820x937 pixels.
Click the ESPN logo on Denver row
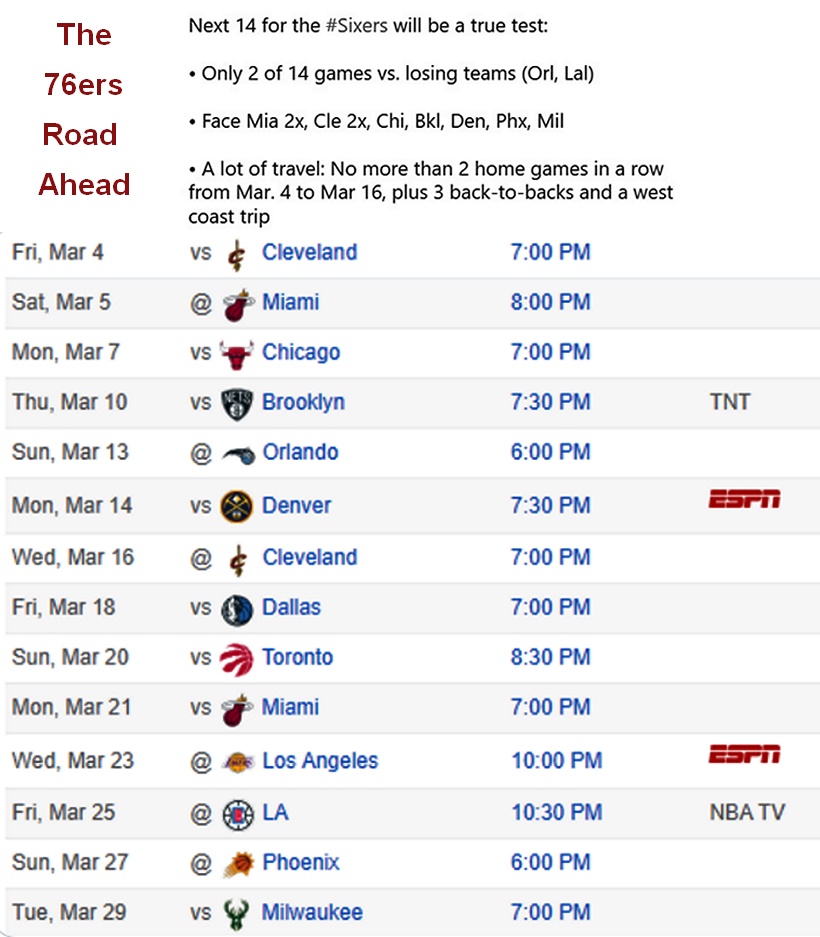point(744,499)
